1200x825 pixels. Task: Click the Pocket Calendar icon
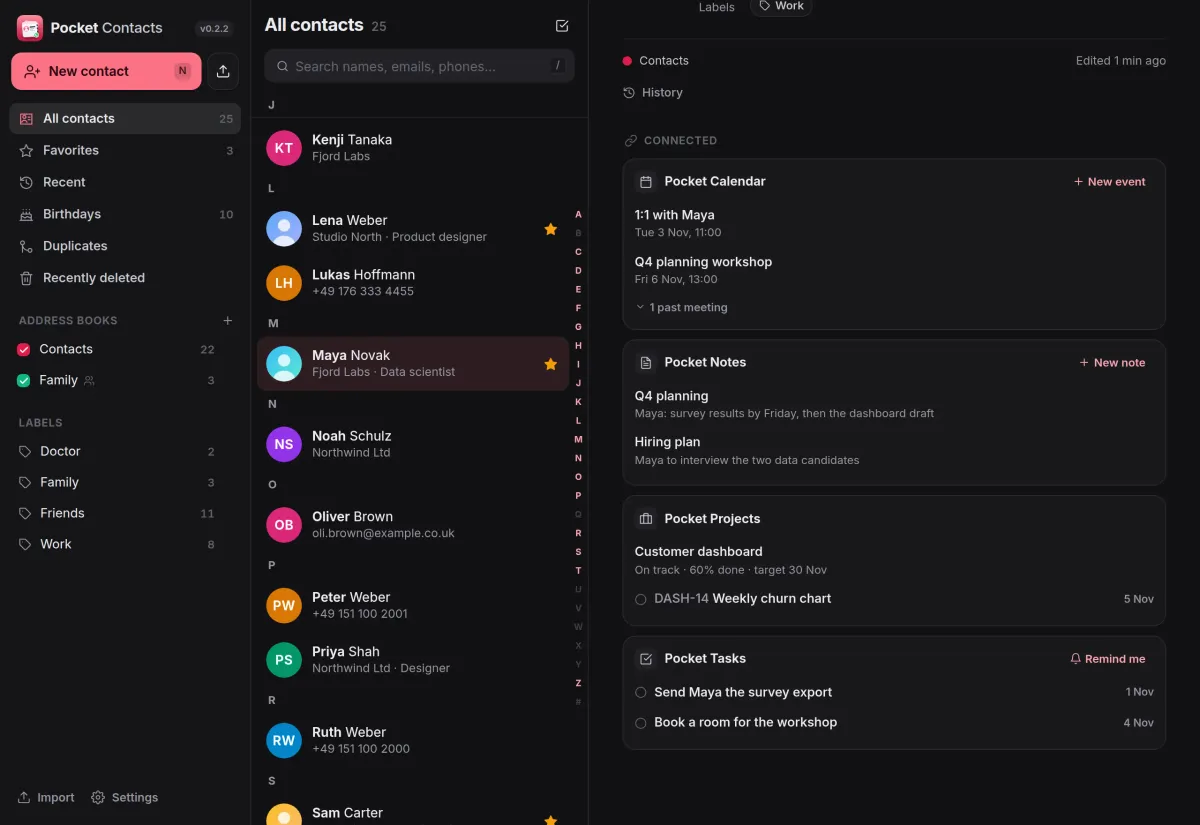[646, 182]
